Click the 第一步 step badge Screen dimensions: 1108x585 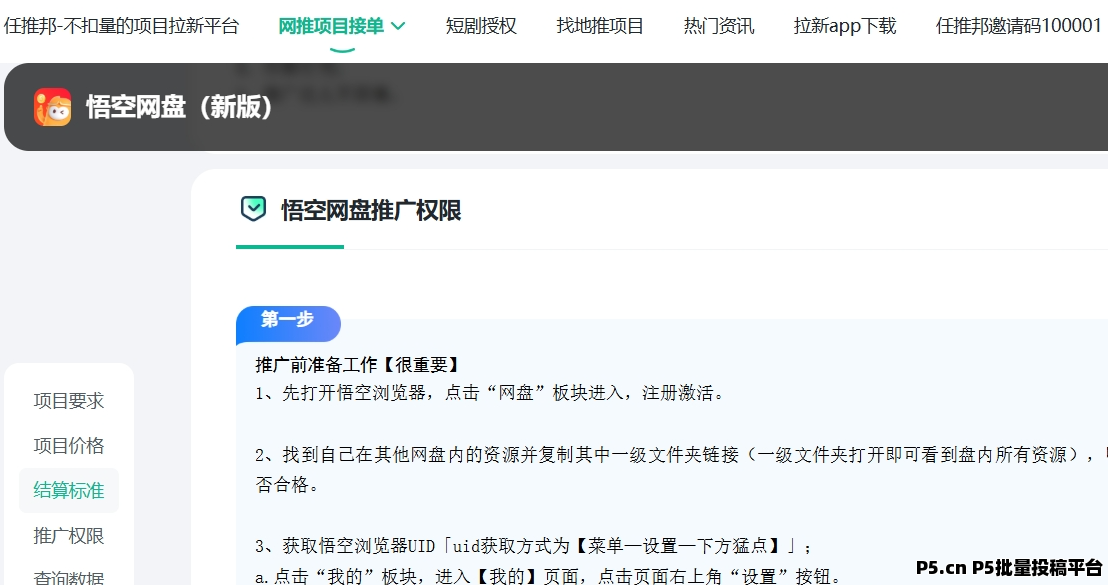288,323
